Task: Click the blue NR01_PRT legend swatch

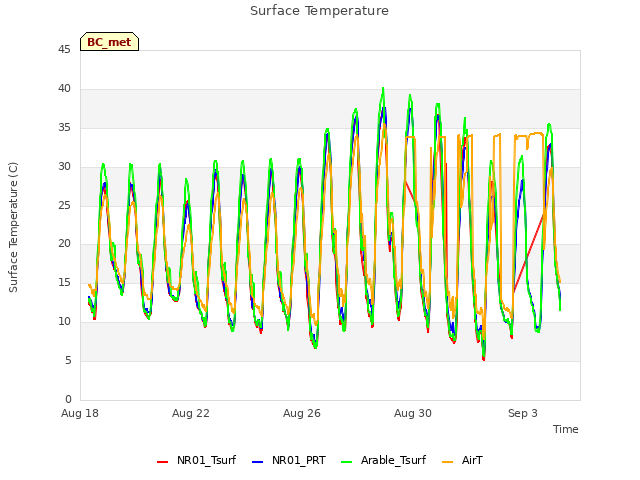Action: [x=258, y=462]
